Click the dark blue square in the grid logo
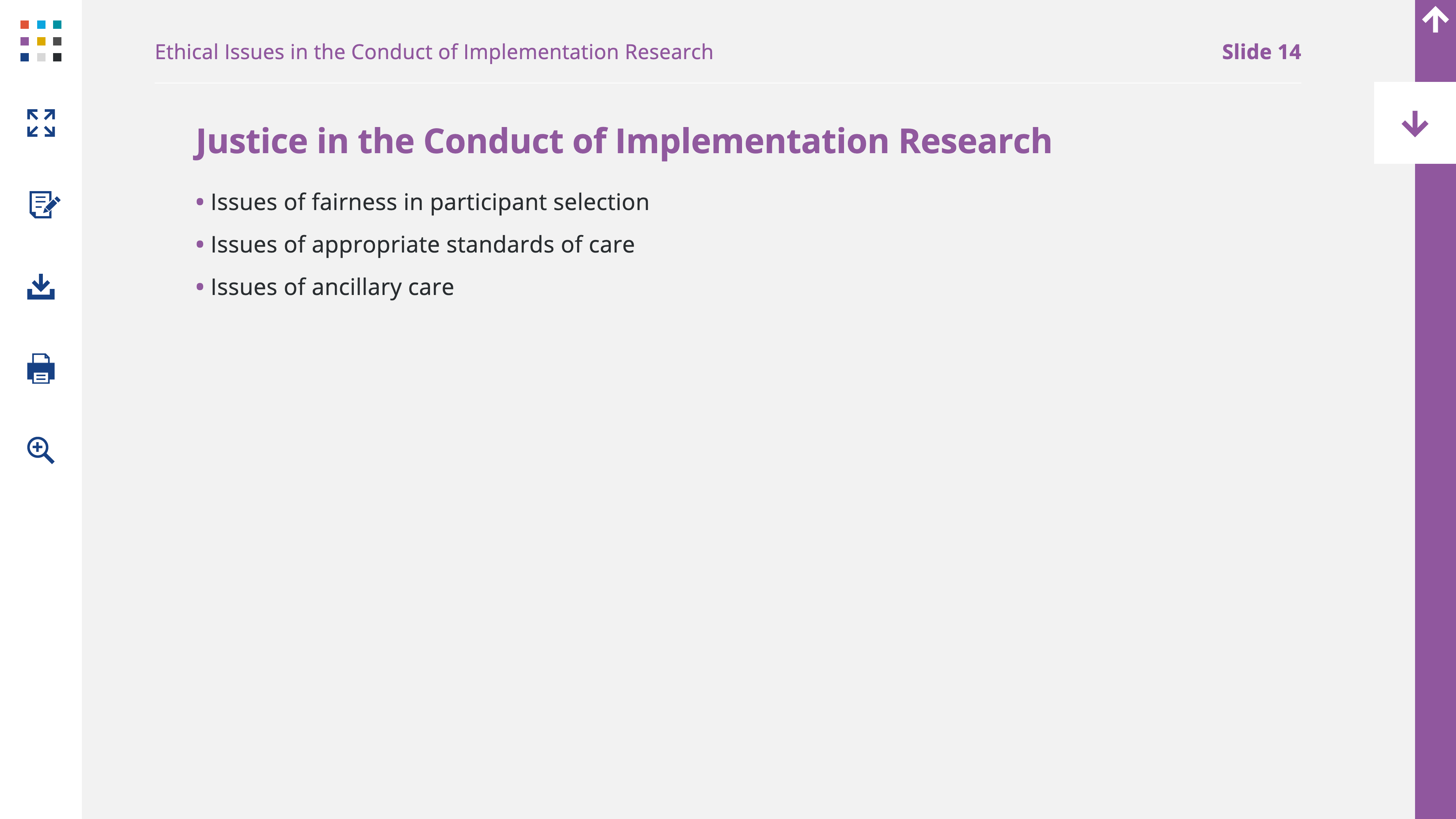1456x819 pixels. (24, 57)
